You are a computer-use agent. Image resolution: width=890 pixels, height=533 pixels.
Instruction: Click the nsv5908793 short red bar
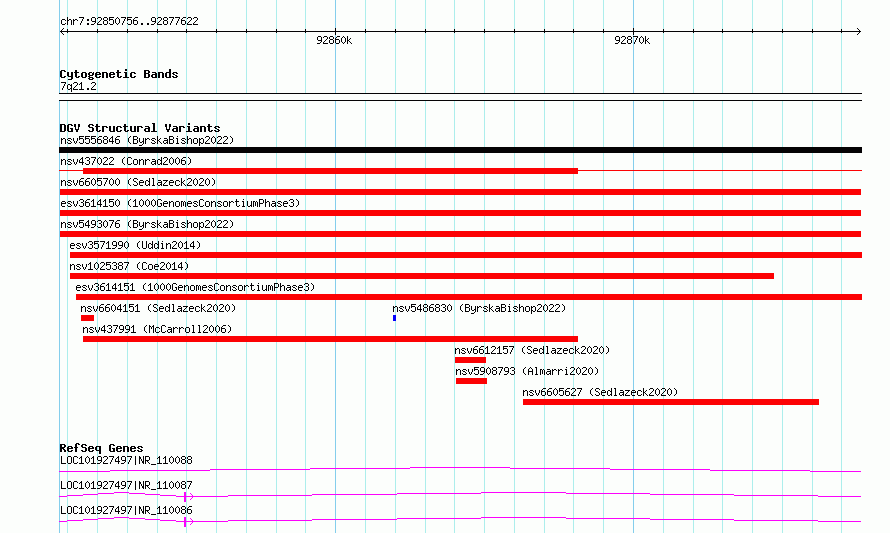[x=471, y=381]
